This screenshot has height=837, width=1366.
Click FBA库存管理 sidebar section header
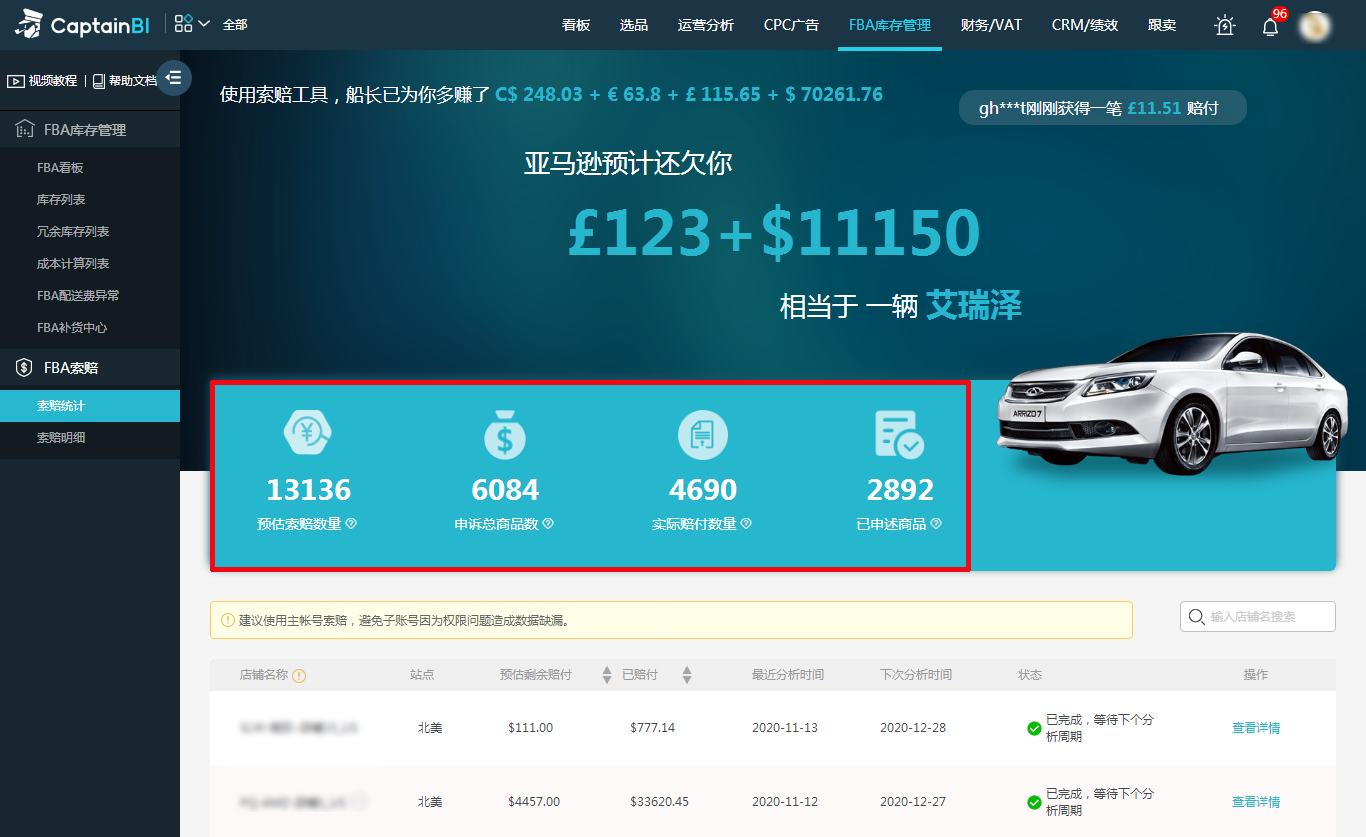90,130
